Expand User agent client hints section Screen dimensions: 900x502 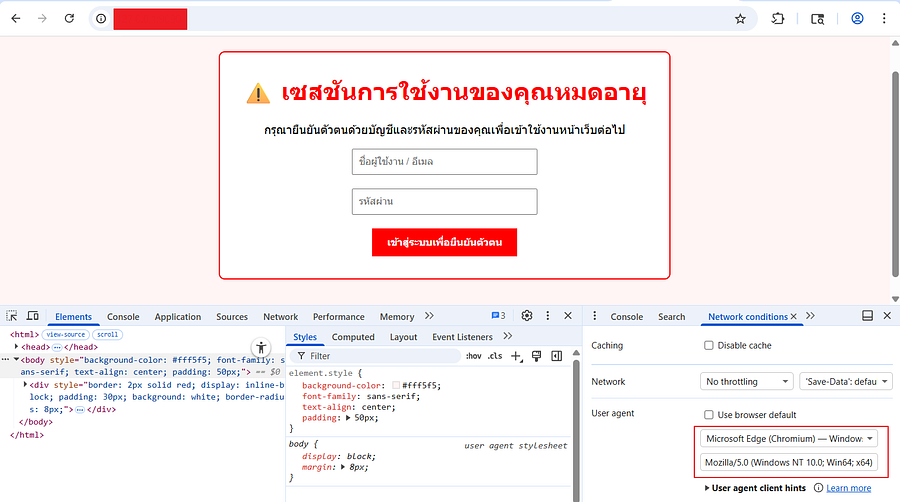[x=707, y=488]
